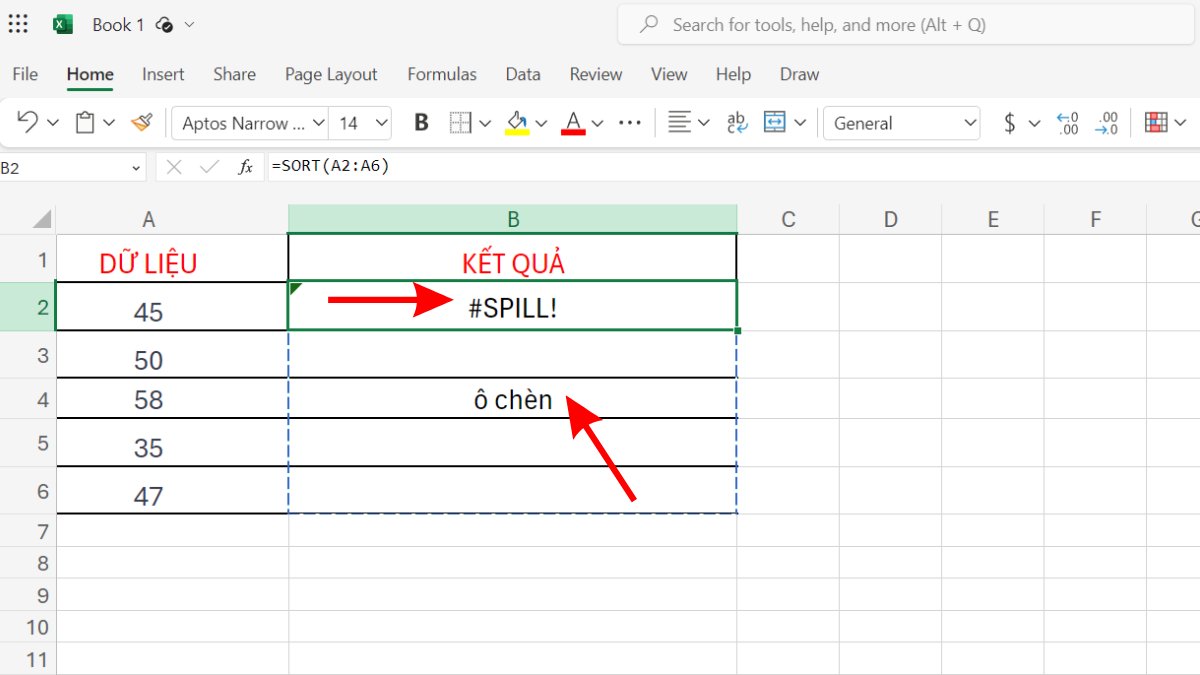Screen dimensions: 1200x675
Task: Switch to the Formulas ribbon tab
Action: (x=442, y=74)
